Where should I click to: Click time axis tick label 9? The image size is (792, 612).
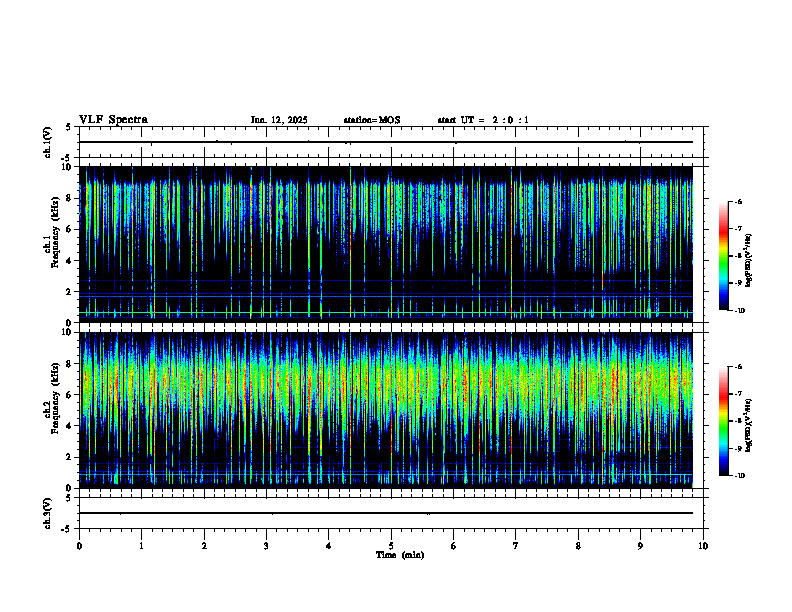pyautogui.click(x=640, y=546)
